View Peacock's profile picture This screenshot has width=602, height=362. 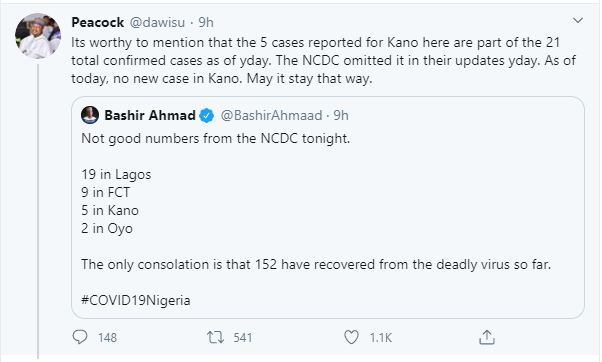tap(38, 36)
